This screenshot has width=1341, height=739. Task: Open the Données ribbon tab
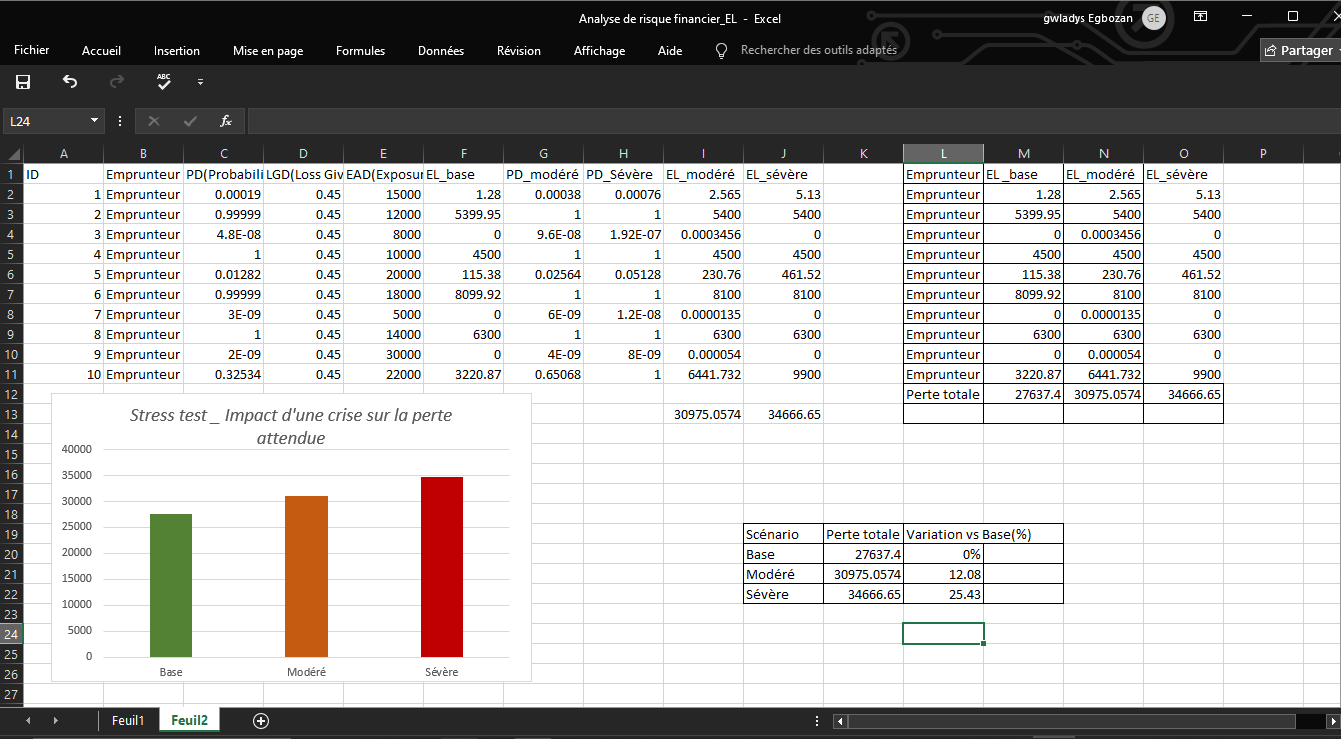[440, 51]
